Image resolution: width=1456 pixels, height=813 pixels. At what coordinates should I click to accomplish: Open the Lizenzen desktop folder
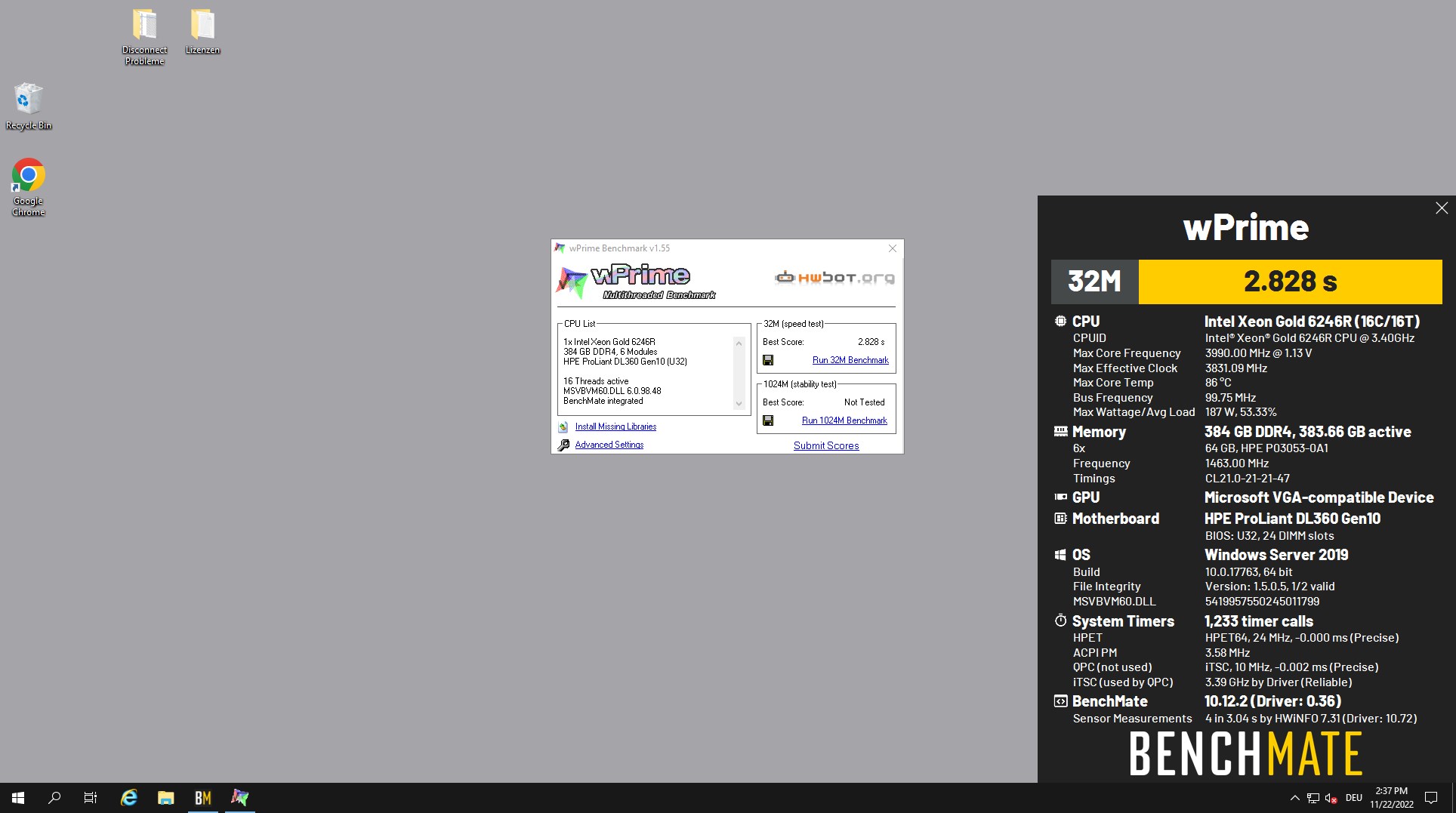202,32
